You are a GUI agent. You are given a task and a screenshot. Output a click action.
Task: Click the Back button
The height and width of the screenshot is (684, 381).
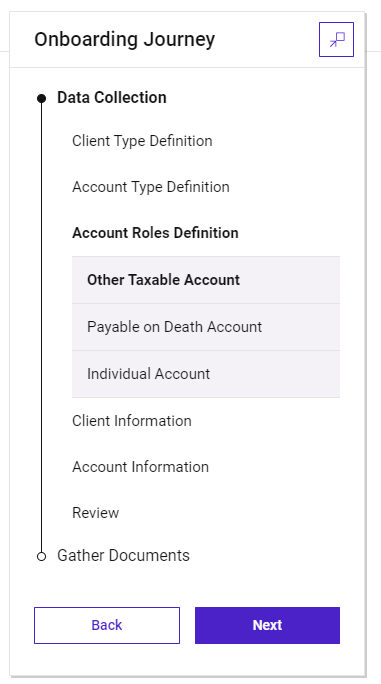click(107, 625)
